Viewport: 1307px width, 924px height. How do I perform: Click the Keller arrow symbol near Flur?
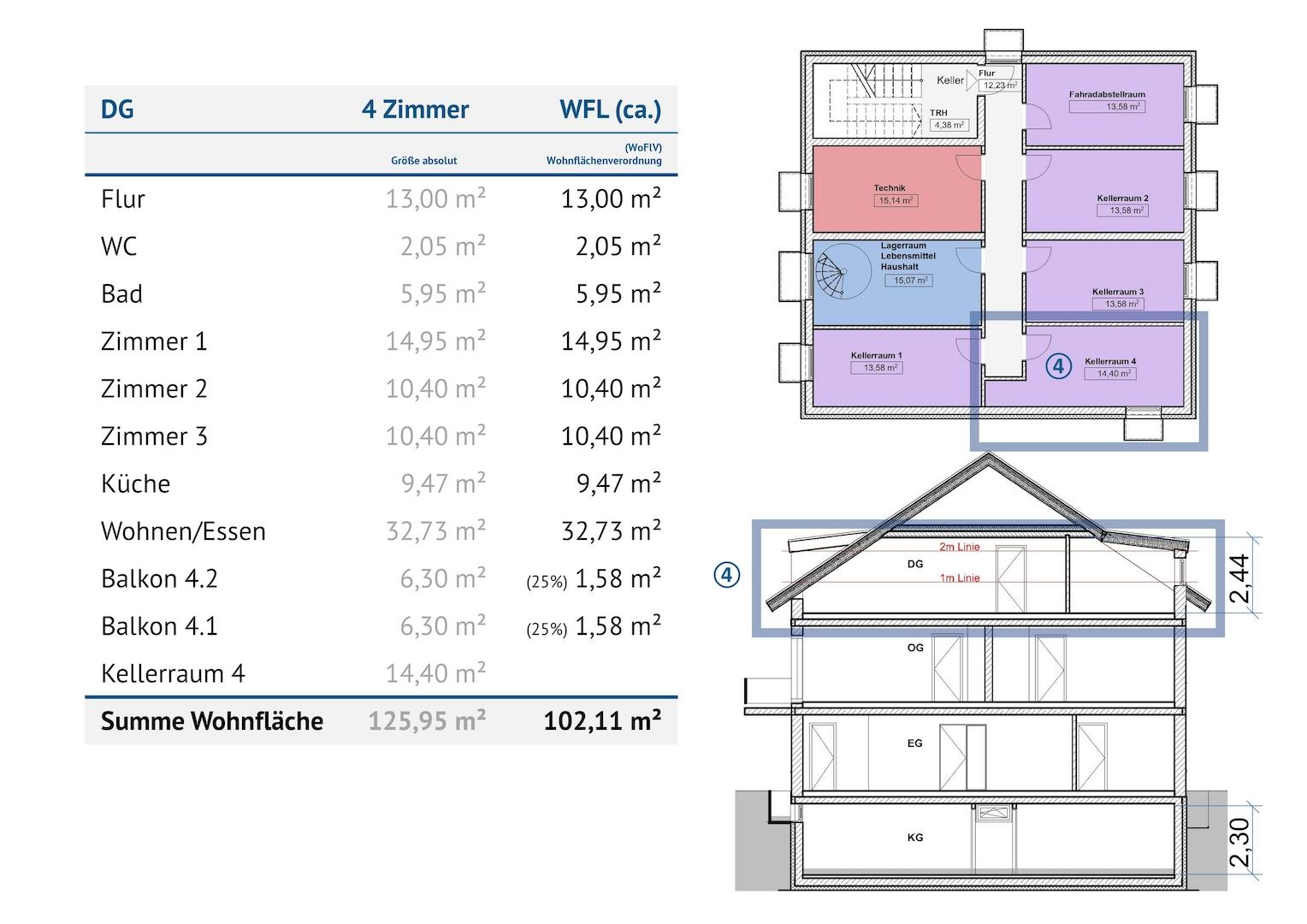pos(971,80)
